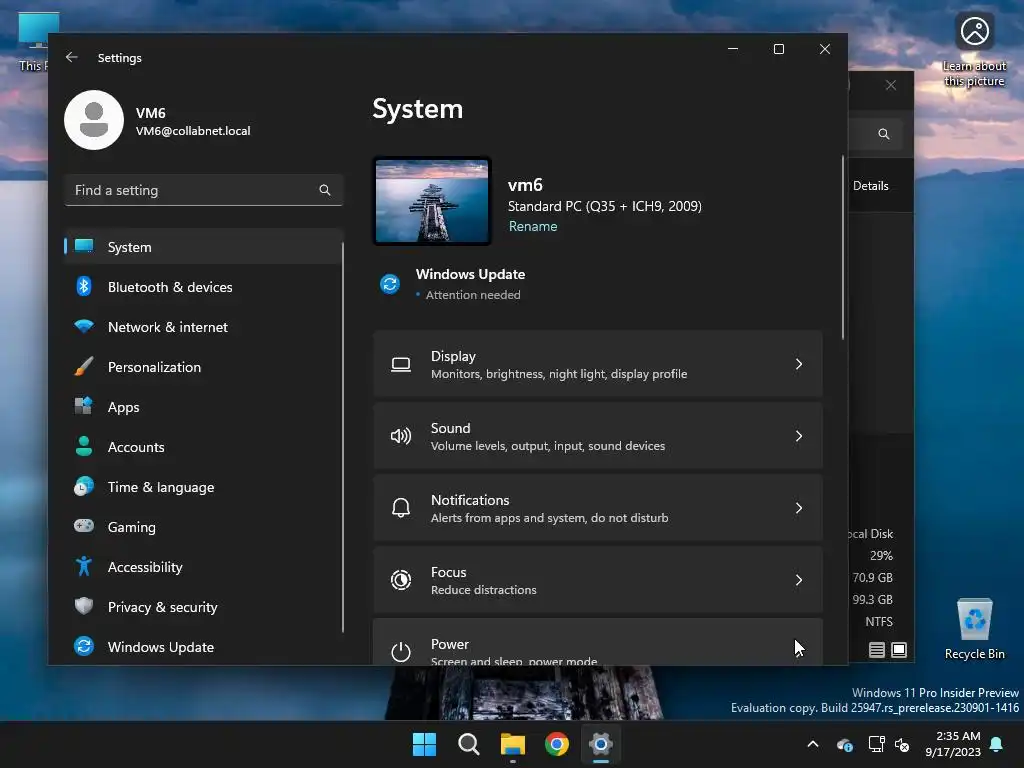Click the Display monitor icon
This screenshot has height=768, width=1024.
click(401, 364)
